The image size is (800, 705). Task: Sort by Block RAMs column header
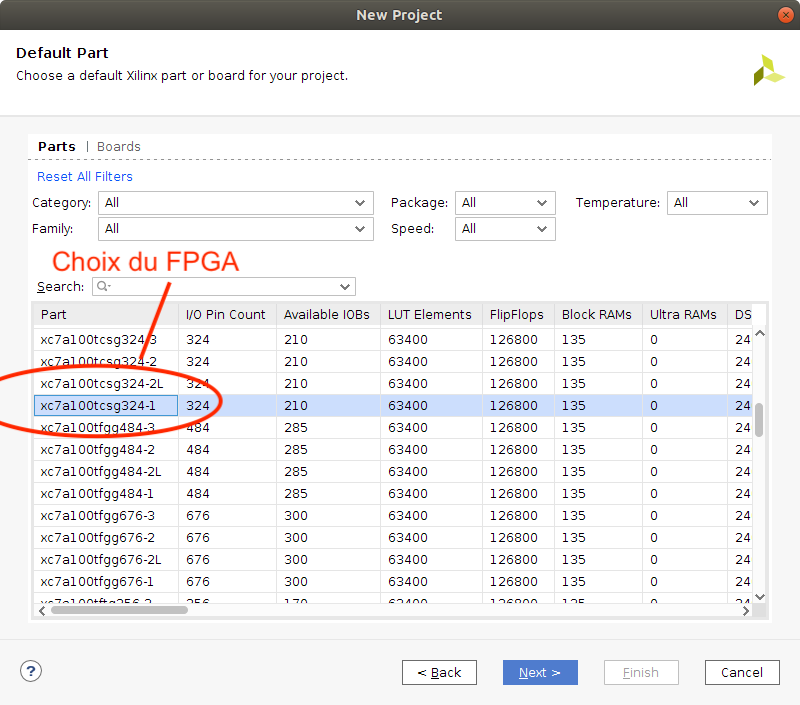pyautogui.click(x=598, y=315)
